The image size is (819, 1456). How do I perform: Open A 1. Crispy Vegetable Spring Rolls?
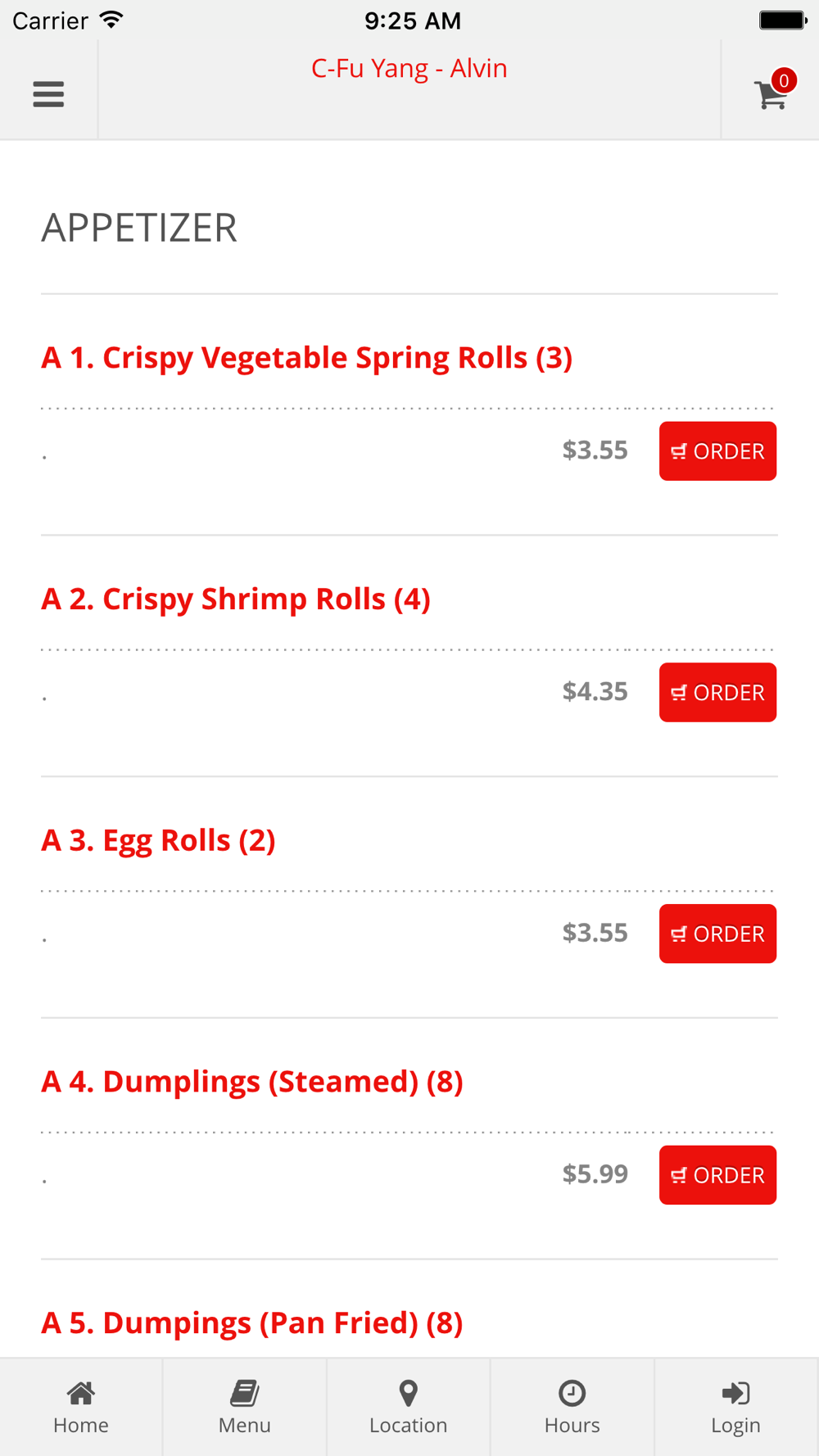click(x=306, y=358)
